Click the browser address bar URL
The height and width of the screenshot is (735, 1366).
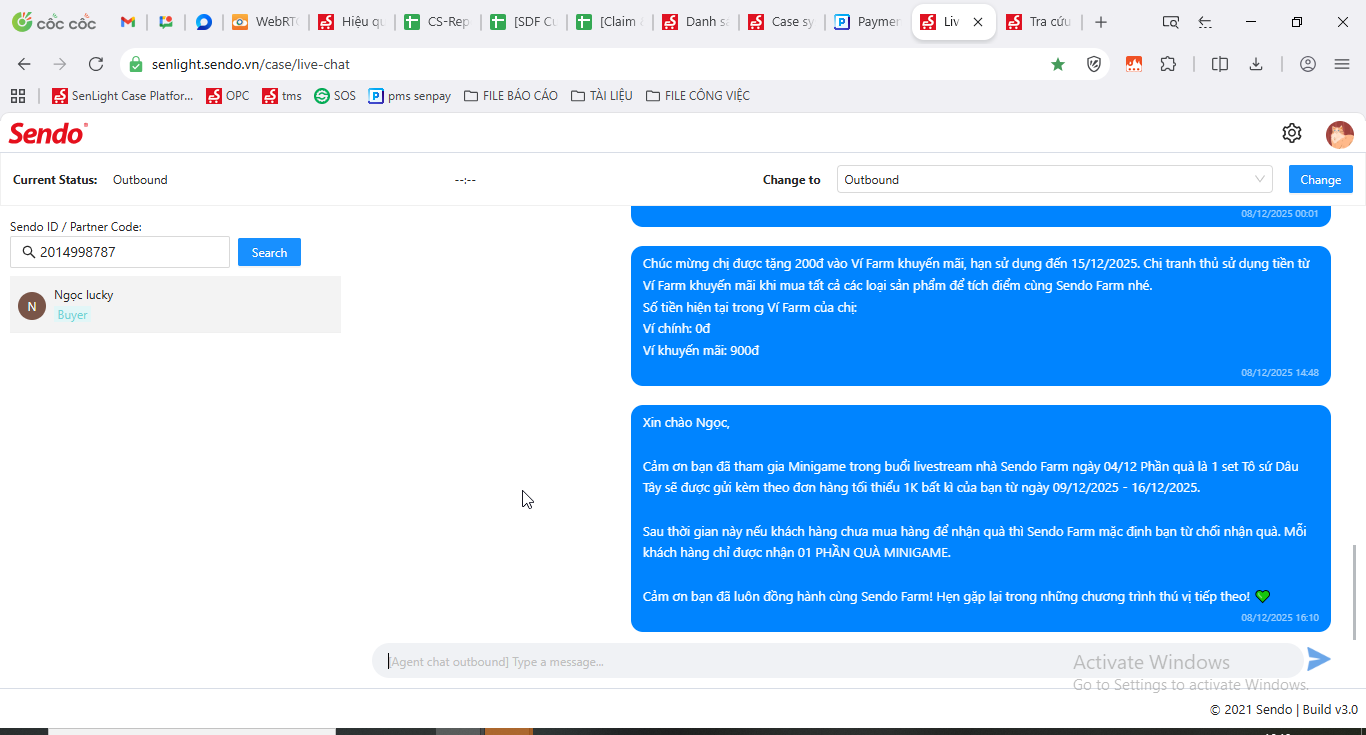point(251,64)
